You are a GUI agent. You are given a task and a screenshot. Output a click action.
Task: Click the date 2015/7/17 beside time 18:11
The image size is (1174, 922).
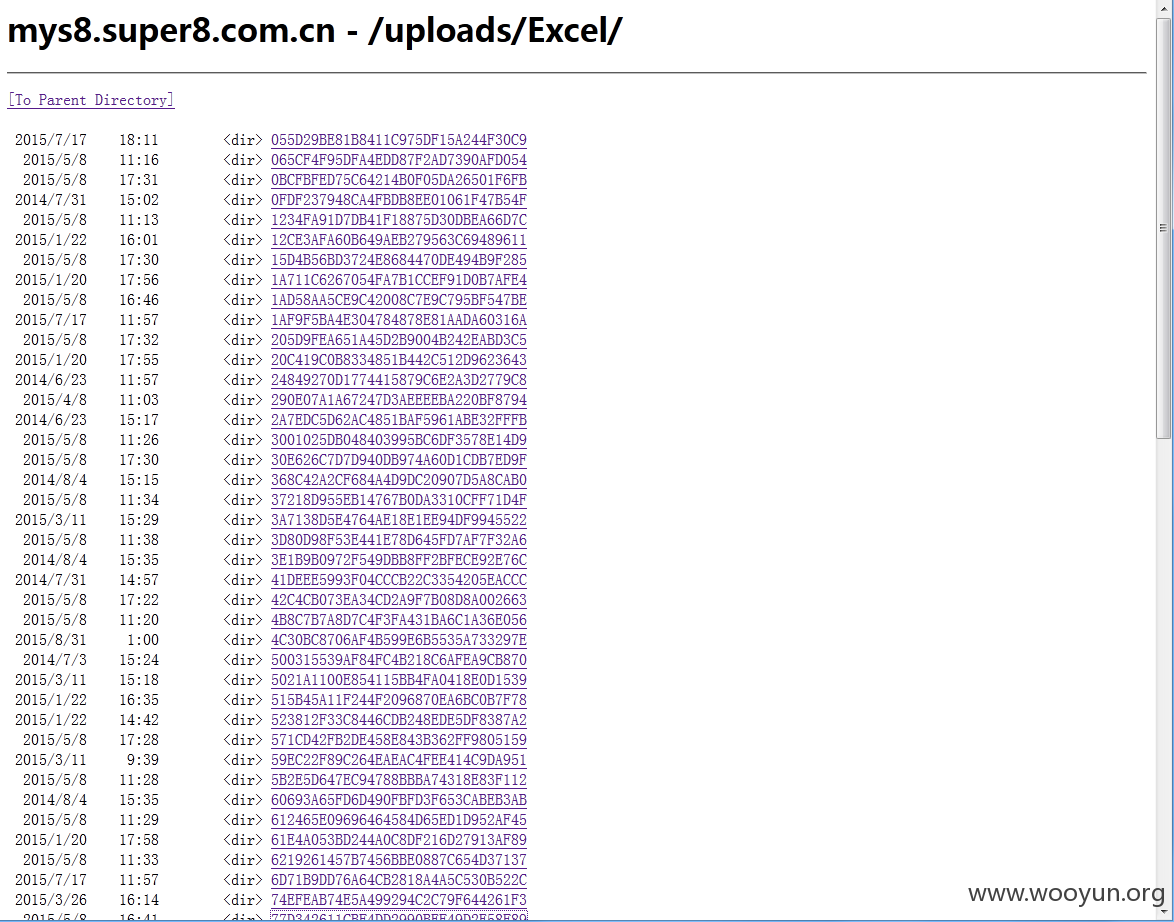click(x=51, y=140)
